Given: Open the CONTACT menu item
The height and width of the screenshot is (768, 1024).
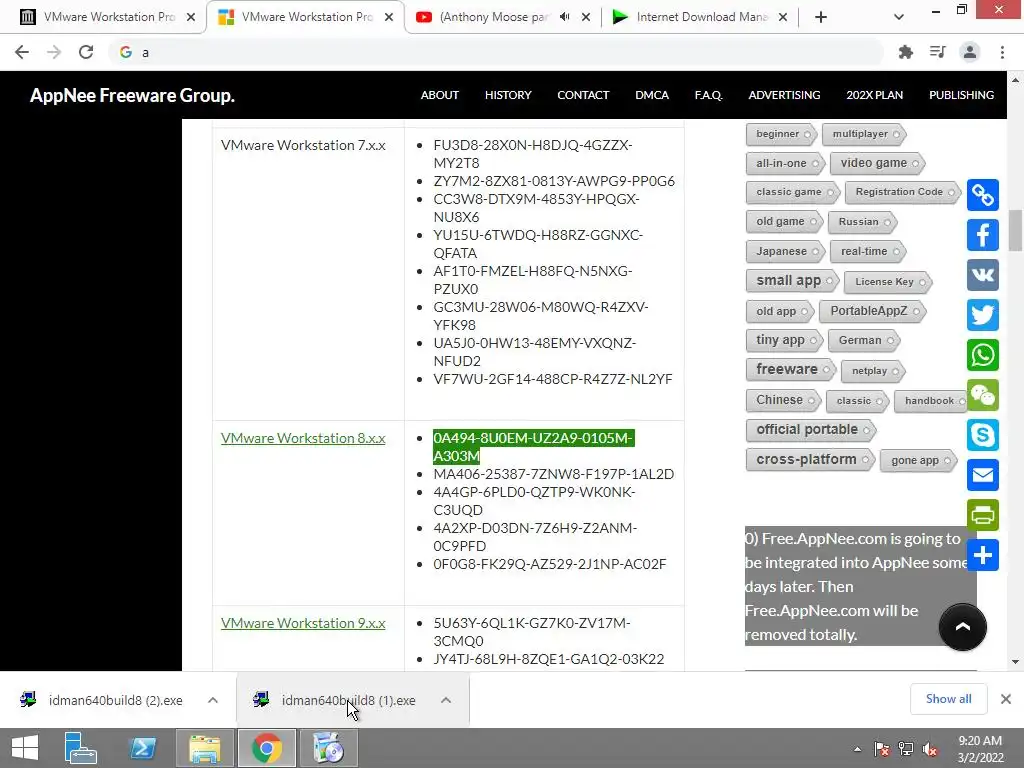Looking at the screenshot, I should pyautogui.click(x=583, y=95).
